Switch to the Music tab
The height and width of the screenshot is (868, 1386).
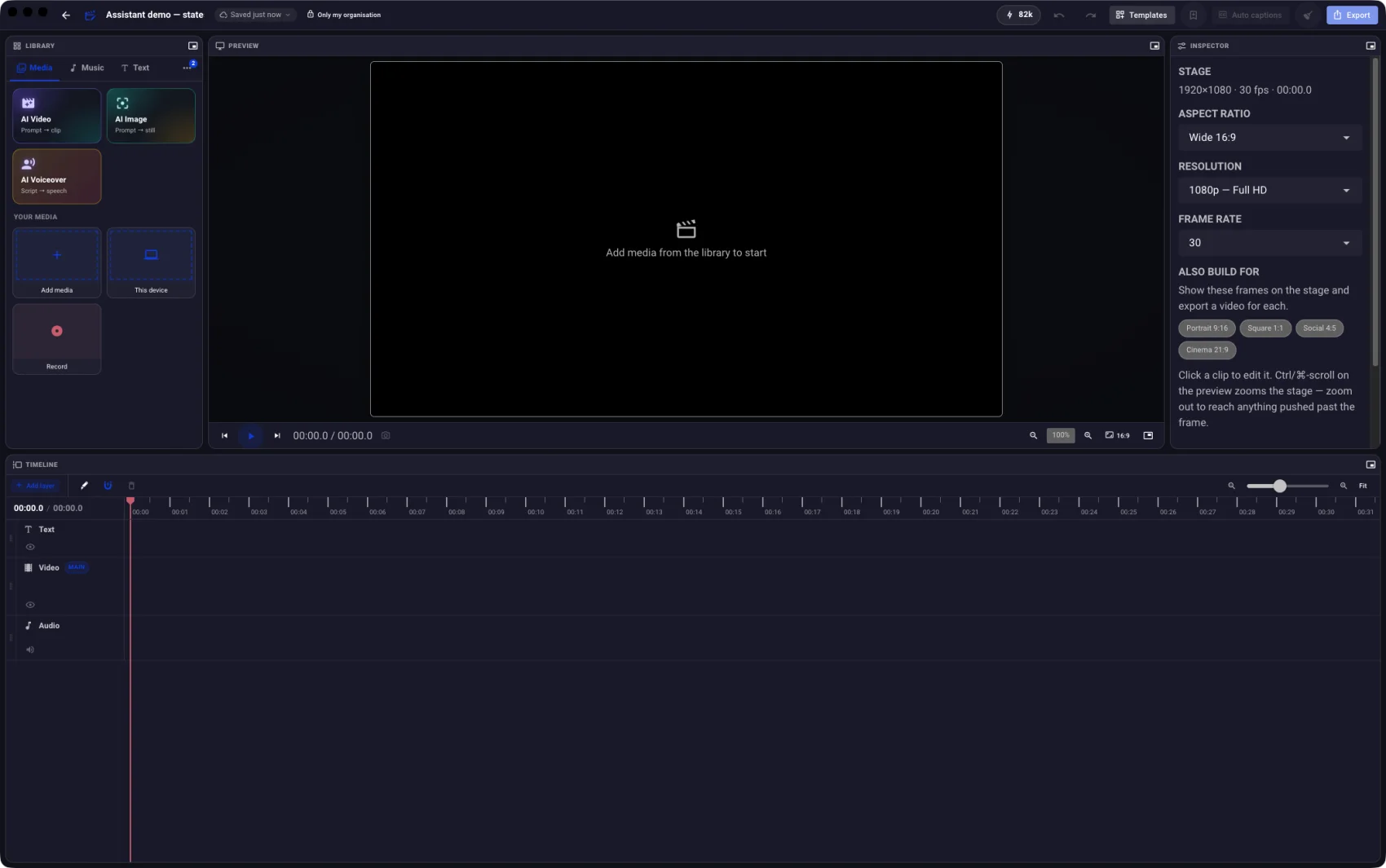point(86,68)
